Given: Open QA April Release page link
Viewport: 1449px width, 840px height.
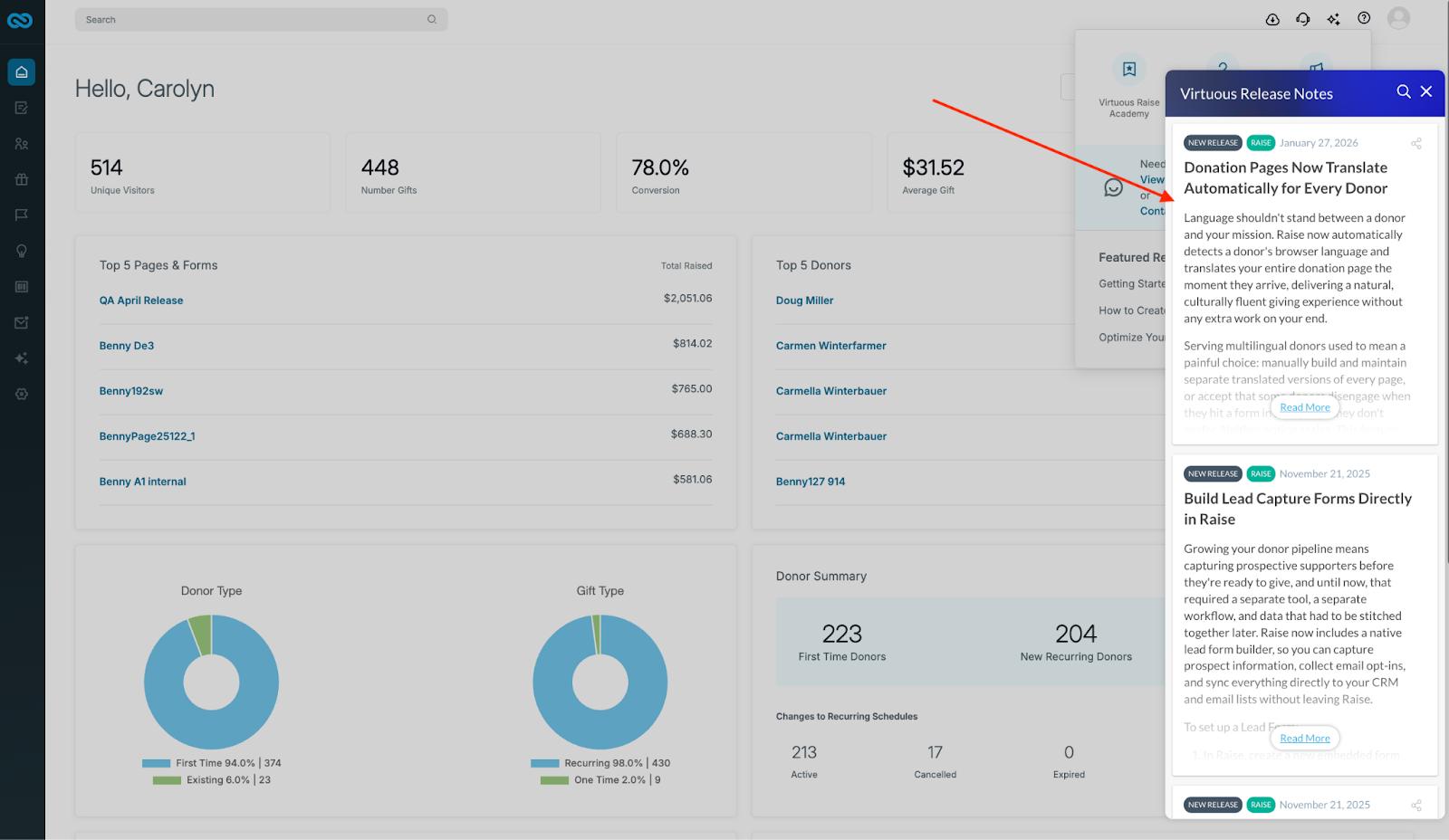Looking at the screenshot, I should click(141, 301).
